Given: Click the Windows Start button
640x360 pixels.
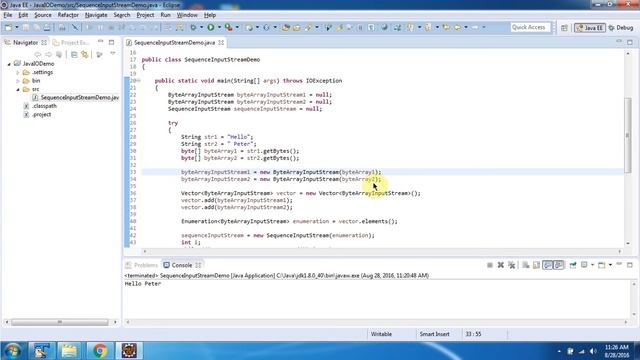Looking at the screenshot, I should click(13, 351).
